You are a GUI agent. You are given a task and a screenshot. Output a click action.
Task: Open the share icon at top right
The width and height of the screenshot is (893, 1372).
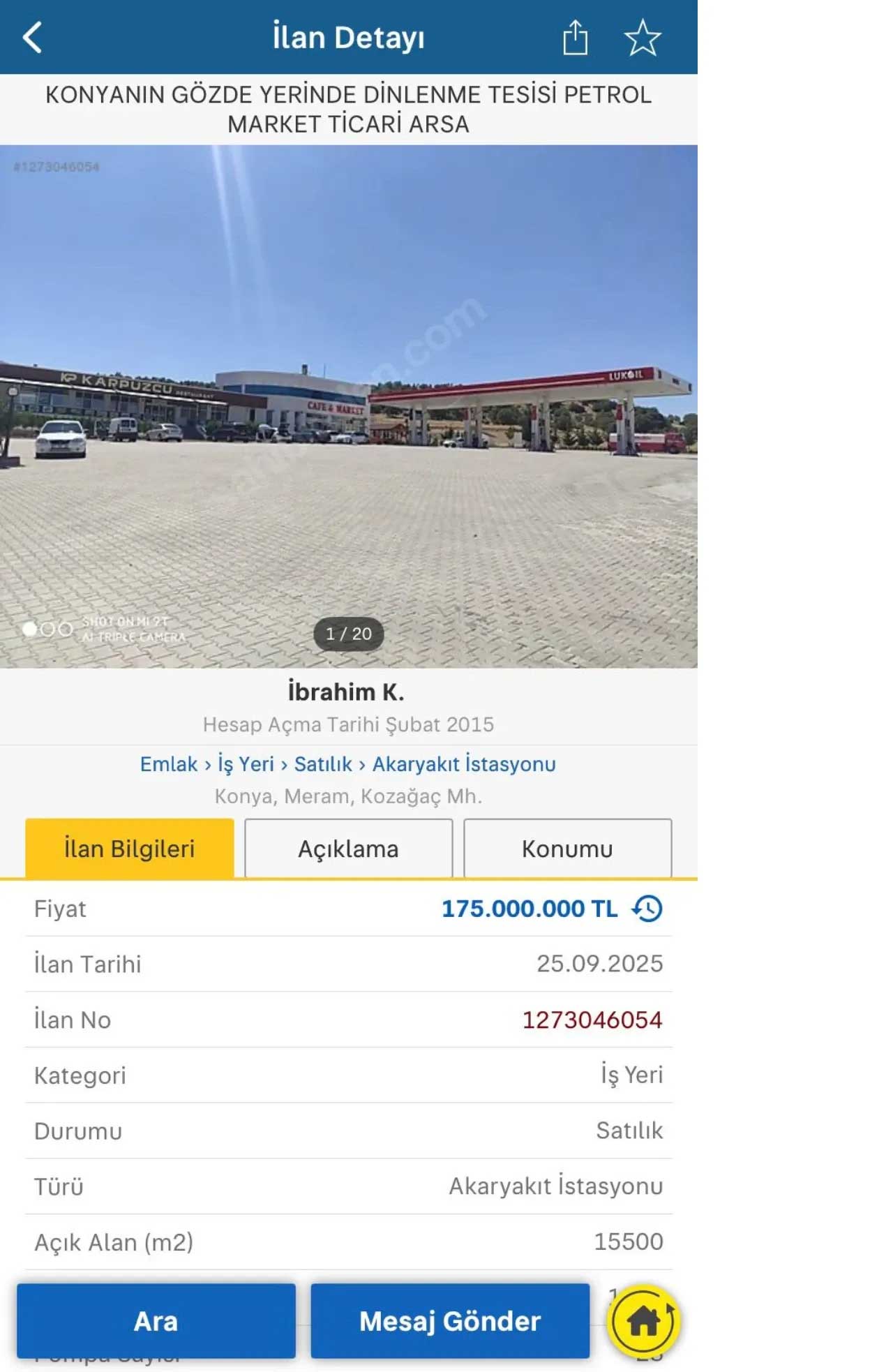pos(575,37)
